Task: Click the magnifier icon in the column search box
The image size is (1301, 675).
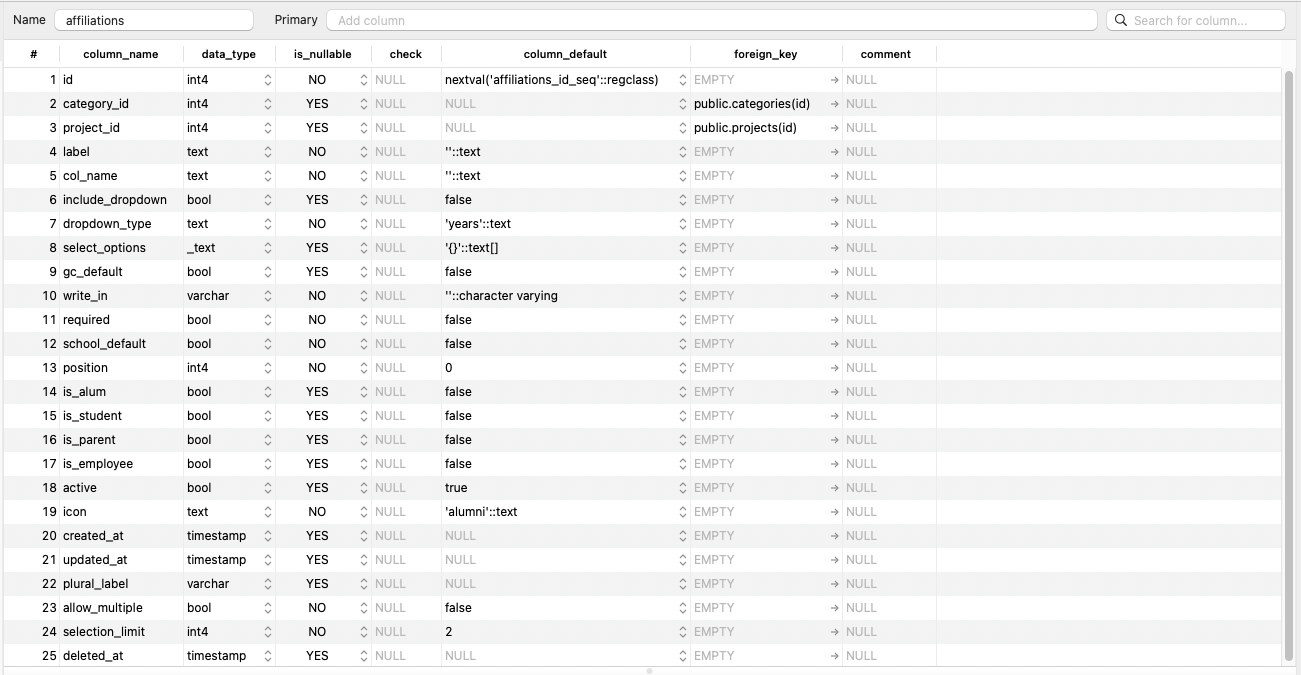Action: click(x=1121, y=19)
